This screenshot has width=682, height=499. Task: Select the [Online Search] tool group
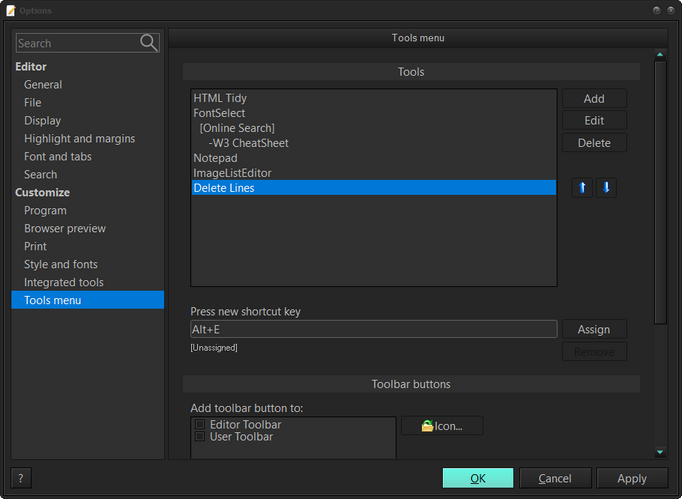(237, 128)
